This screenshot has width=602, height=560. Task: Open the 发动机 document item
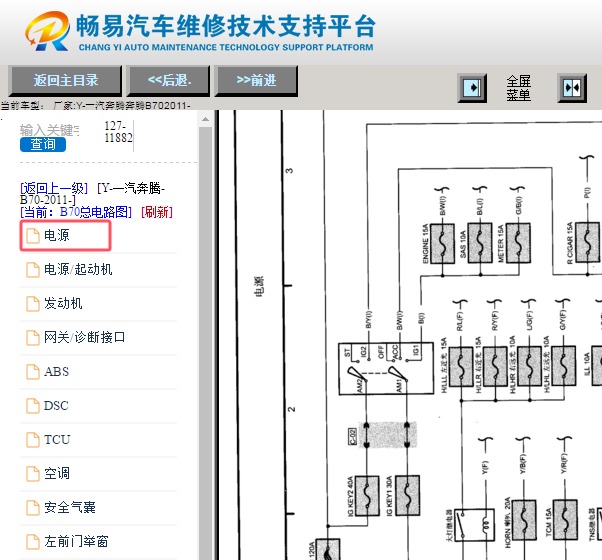click(63, 304)
